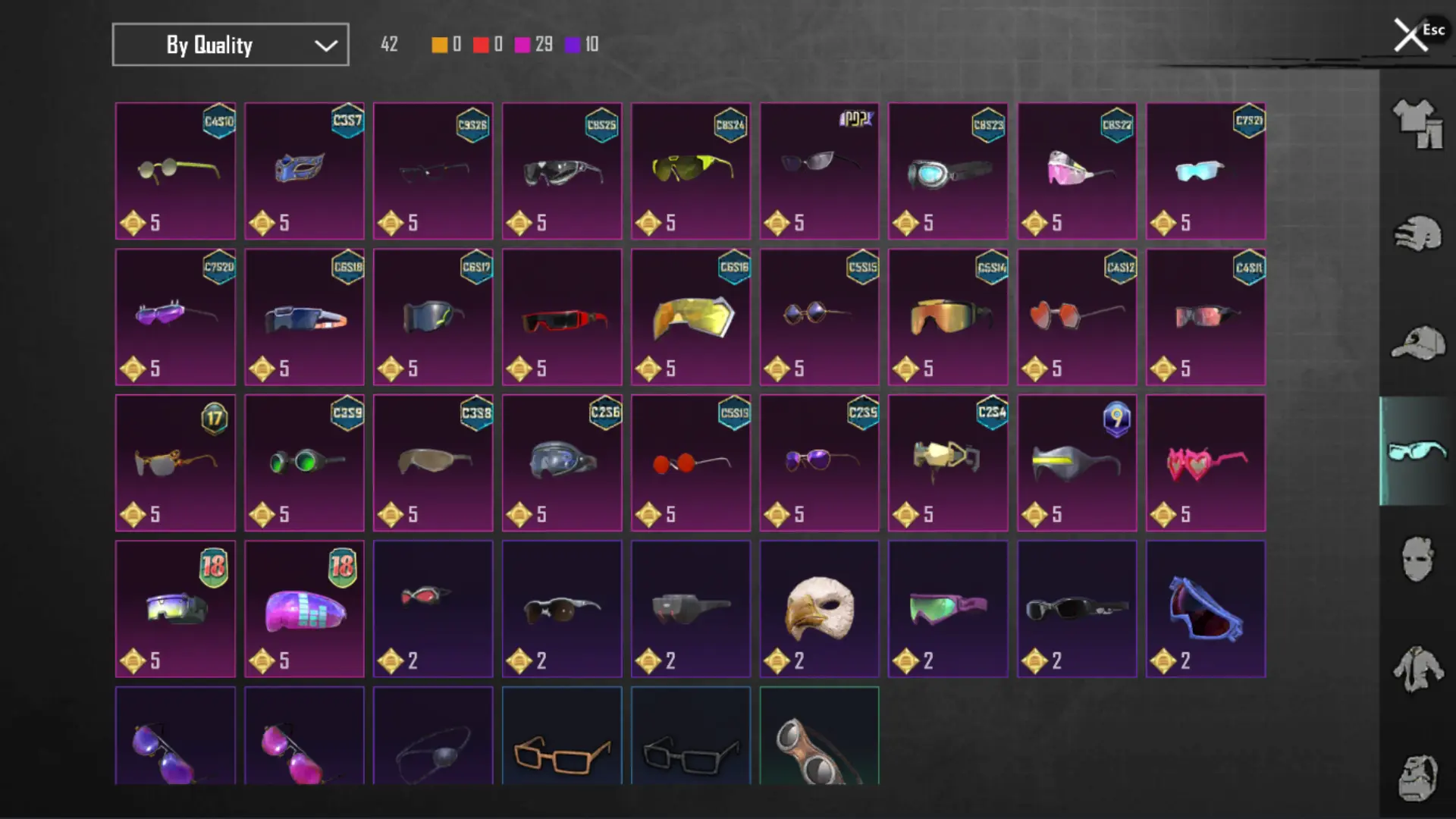The height and width of the screenshot is (819, 1456).
Task: Pick the red square sunglasses item
Action: pos(562,317)
